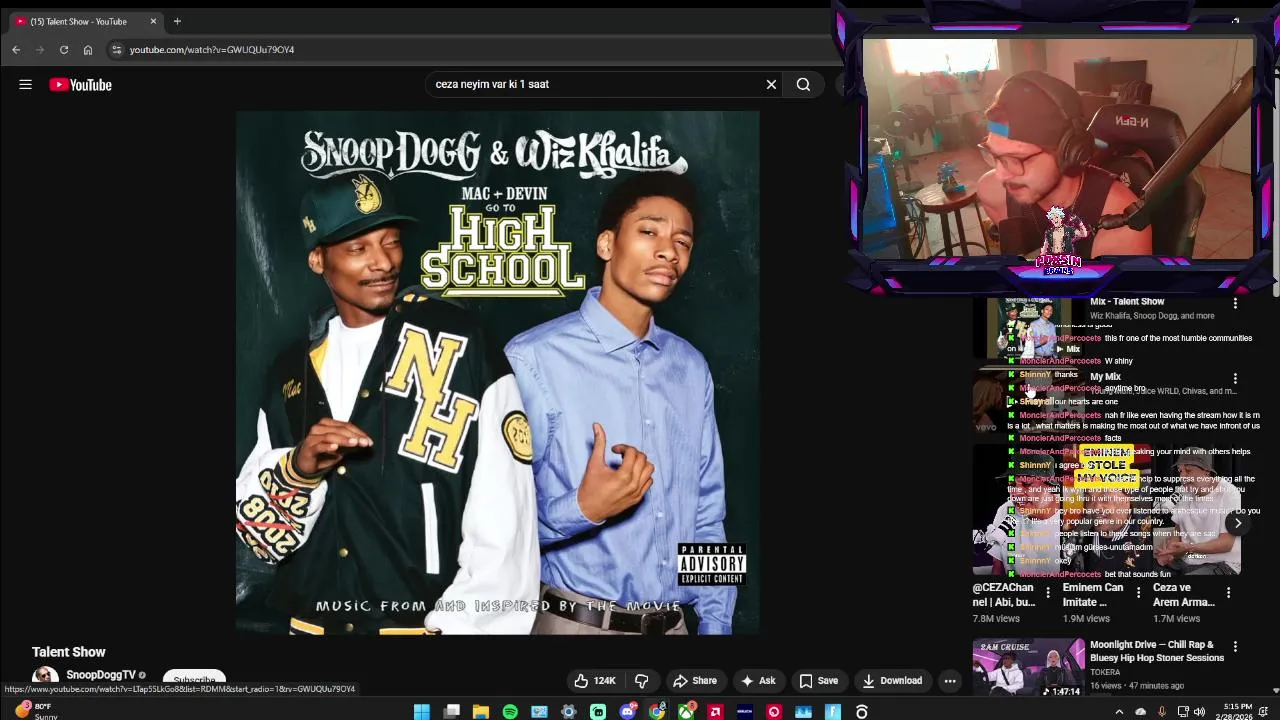Screen dimensions: 1280x720
Task: Click the Snoop Dogg album art video
Action: [x=498, y=373]
